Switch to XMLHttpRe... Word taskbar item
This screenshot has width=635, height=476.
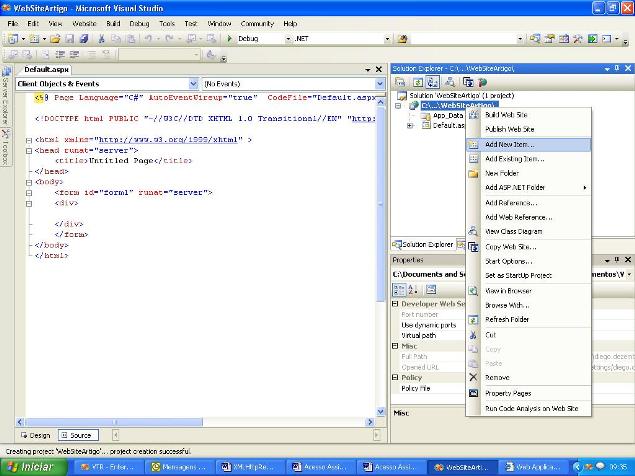tap(249, 467)
